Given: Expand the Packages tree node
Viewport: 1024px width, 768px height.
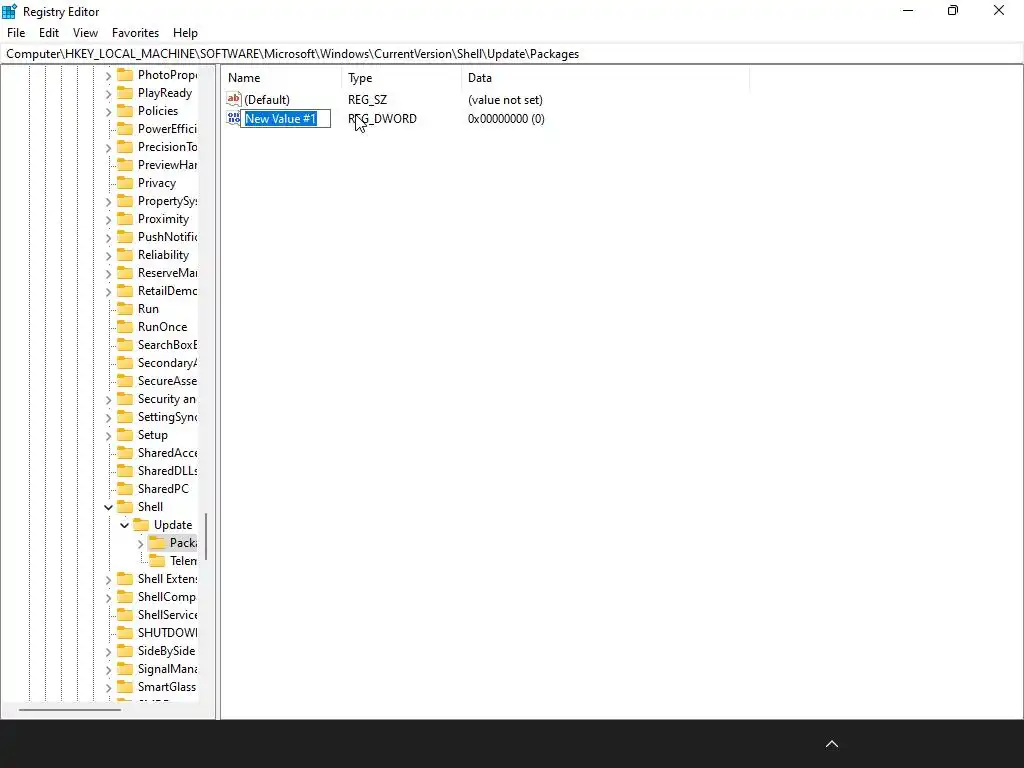Looking at the screenshot, I should [140, 543].
